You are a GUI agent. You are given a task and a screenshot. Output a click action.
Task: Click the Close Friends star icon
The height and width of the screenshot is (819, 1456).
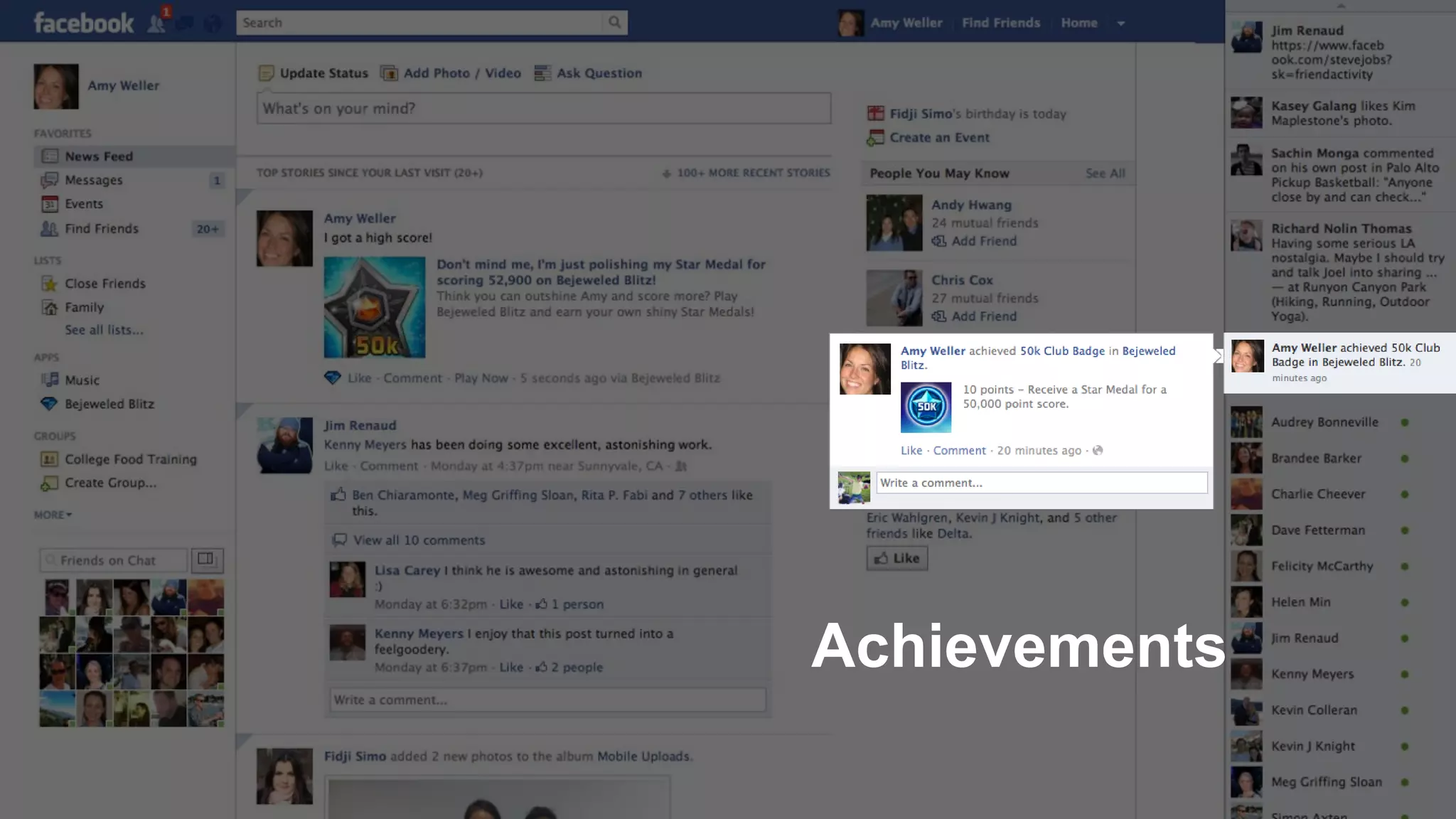(50, 284)
